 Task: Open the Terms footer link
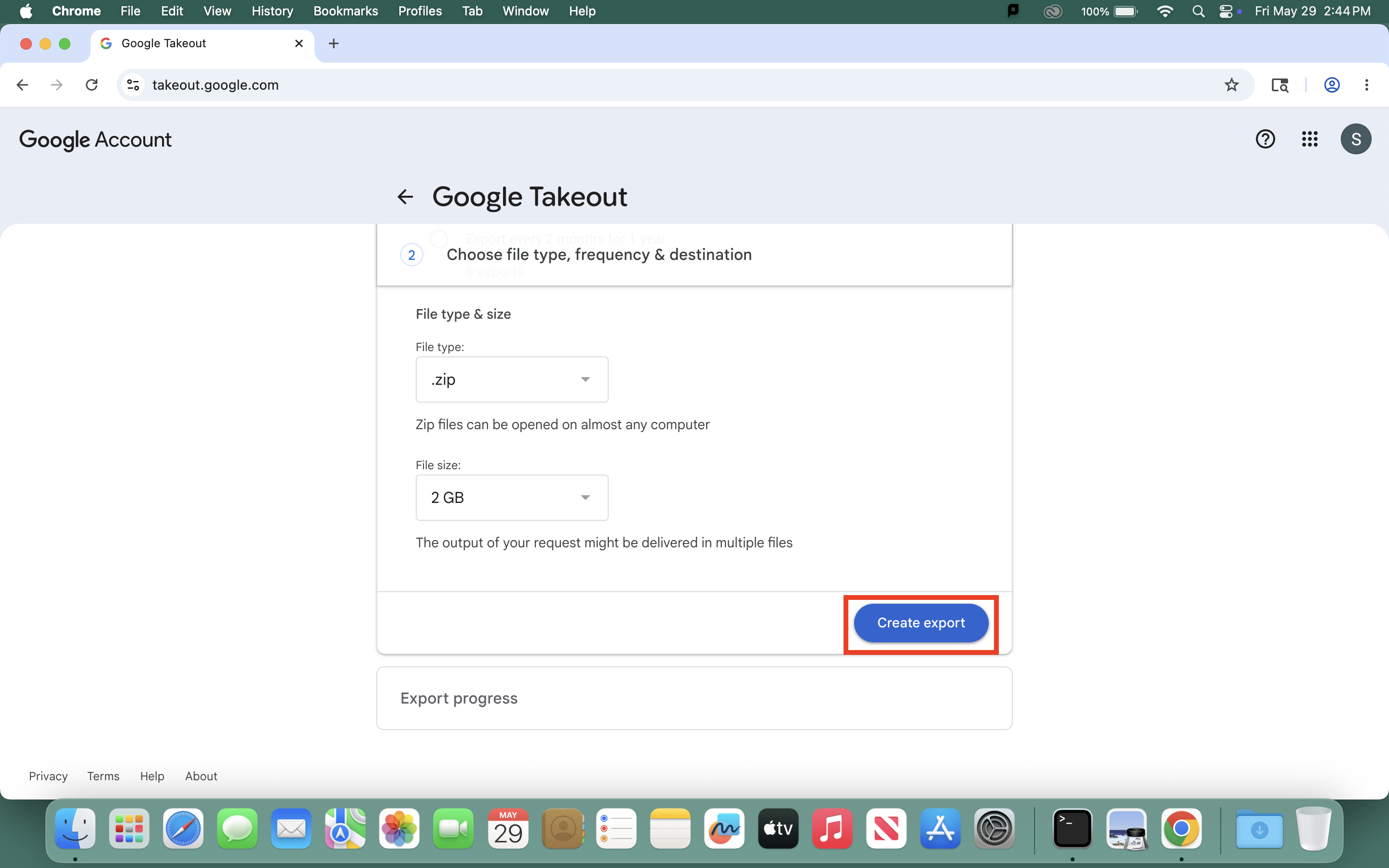pos(103,776)
